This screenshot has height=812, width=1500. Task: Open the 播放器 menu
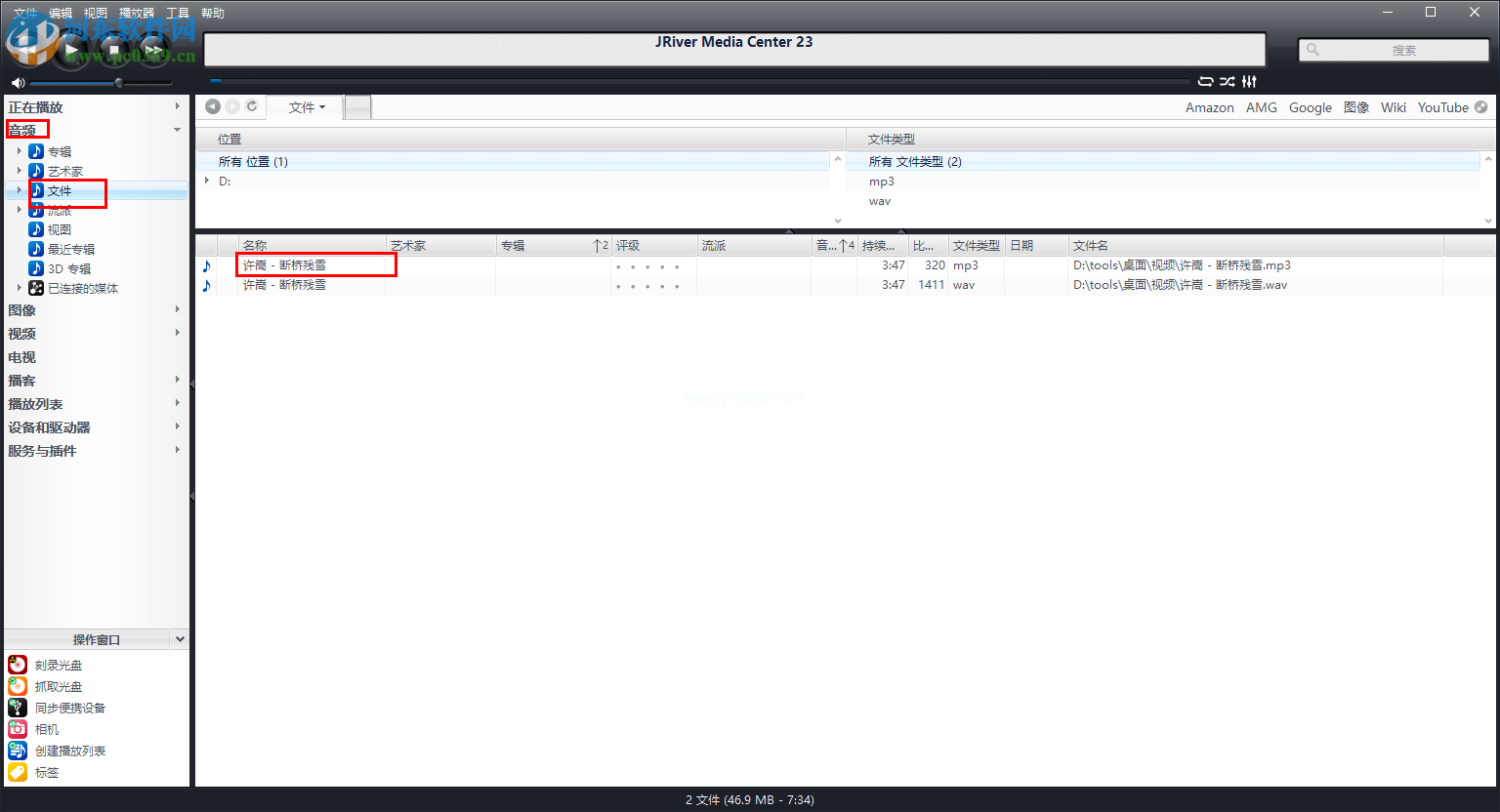point(137,13)
